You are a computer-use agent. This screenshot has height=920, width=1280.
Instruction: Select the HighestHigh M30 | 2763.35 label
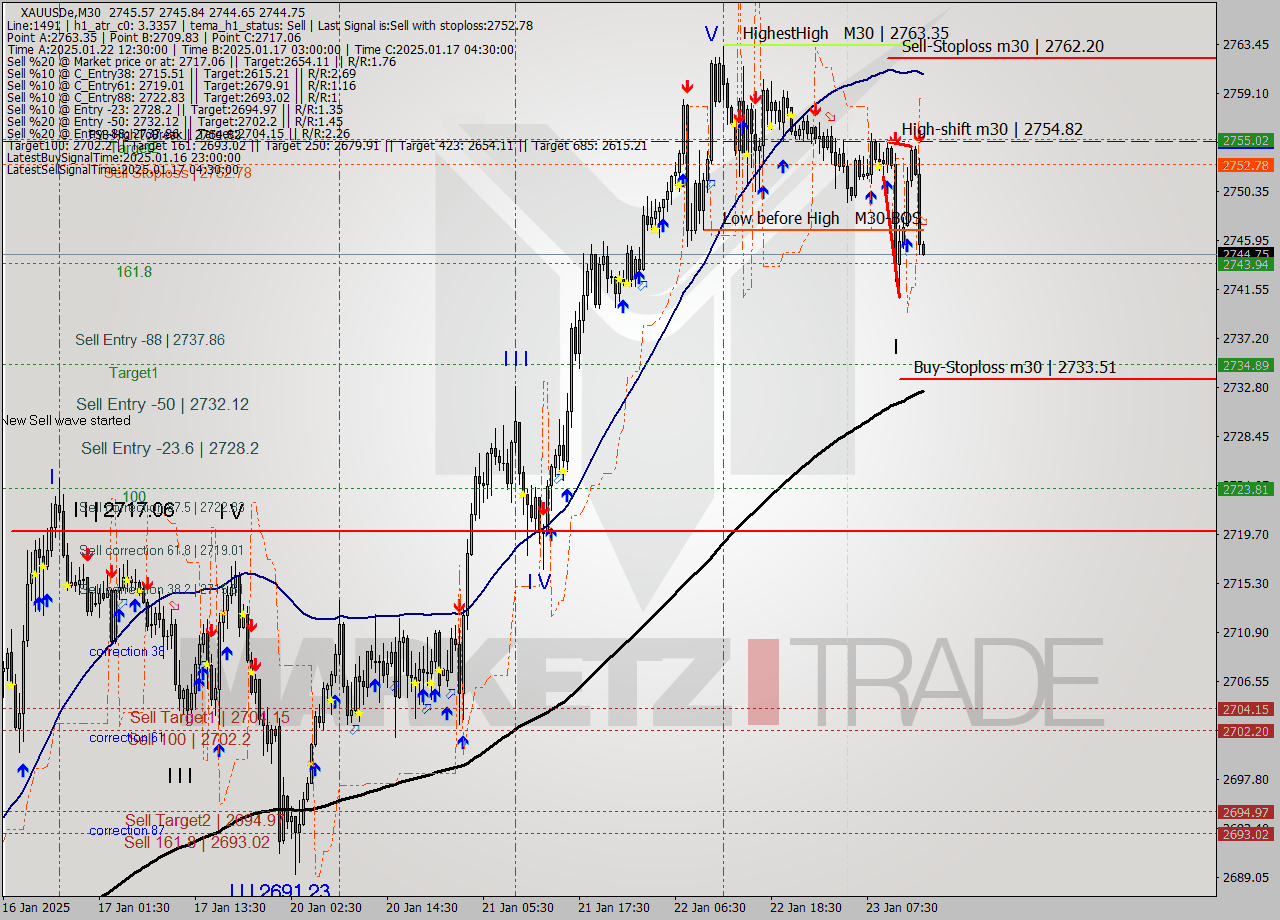[x=846, y=34]
